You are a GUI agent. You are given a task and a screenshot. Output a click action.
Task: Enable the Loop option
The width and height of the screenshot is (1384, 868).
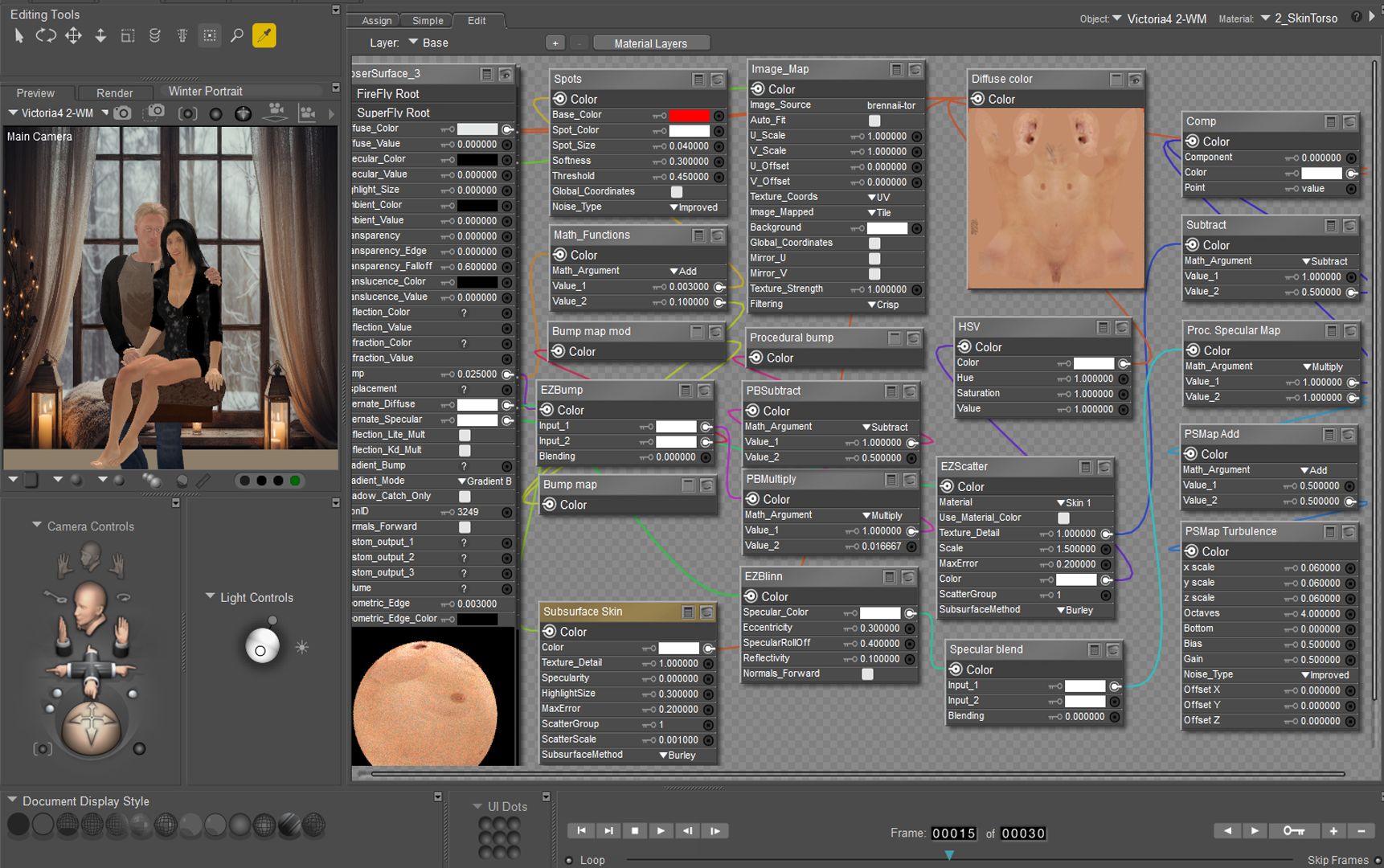tap(569, 860)
